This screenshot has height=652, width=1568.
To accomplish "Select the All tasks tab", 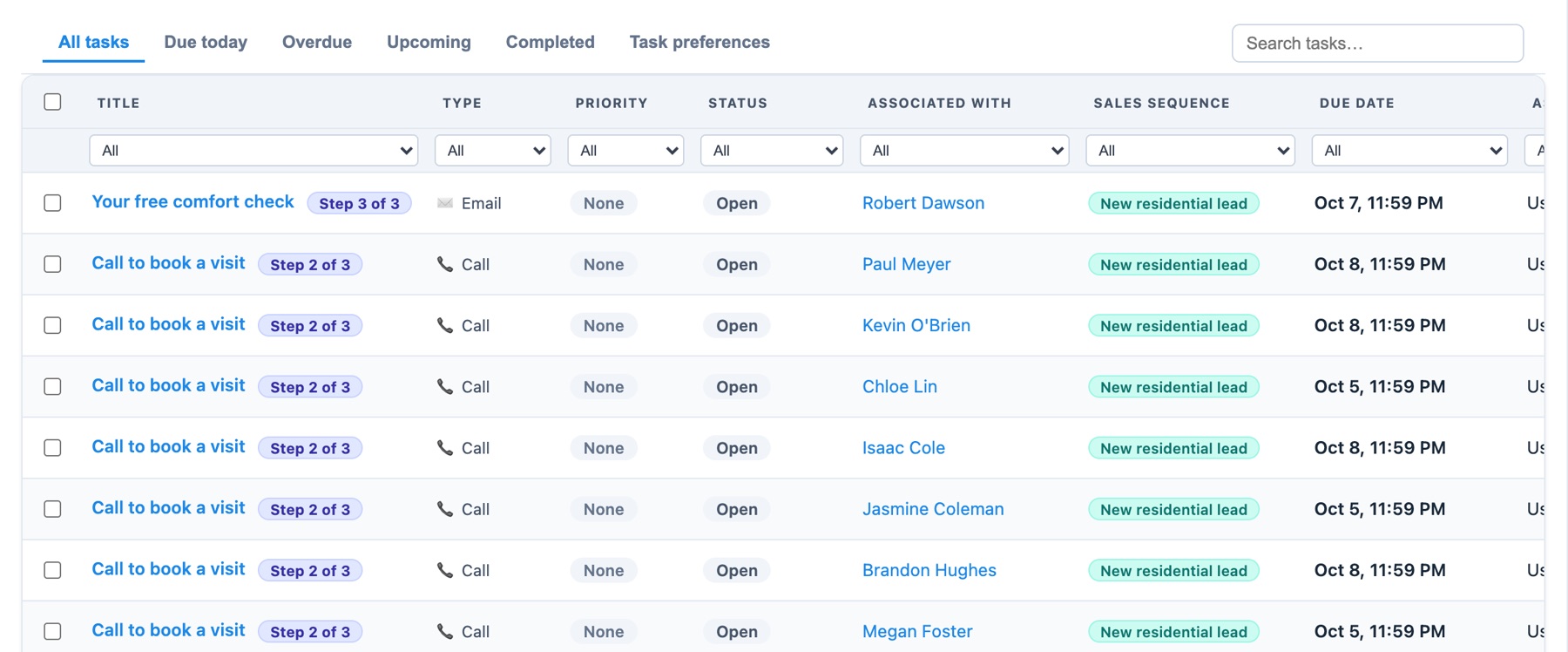I will pyautogui.click(x=93, y=42).
